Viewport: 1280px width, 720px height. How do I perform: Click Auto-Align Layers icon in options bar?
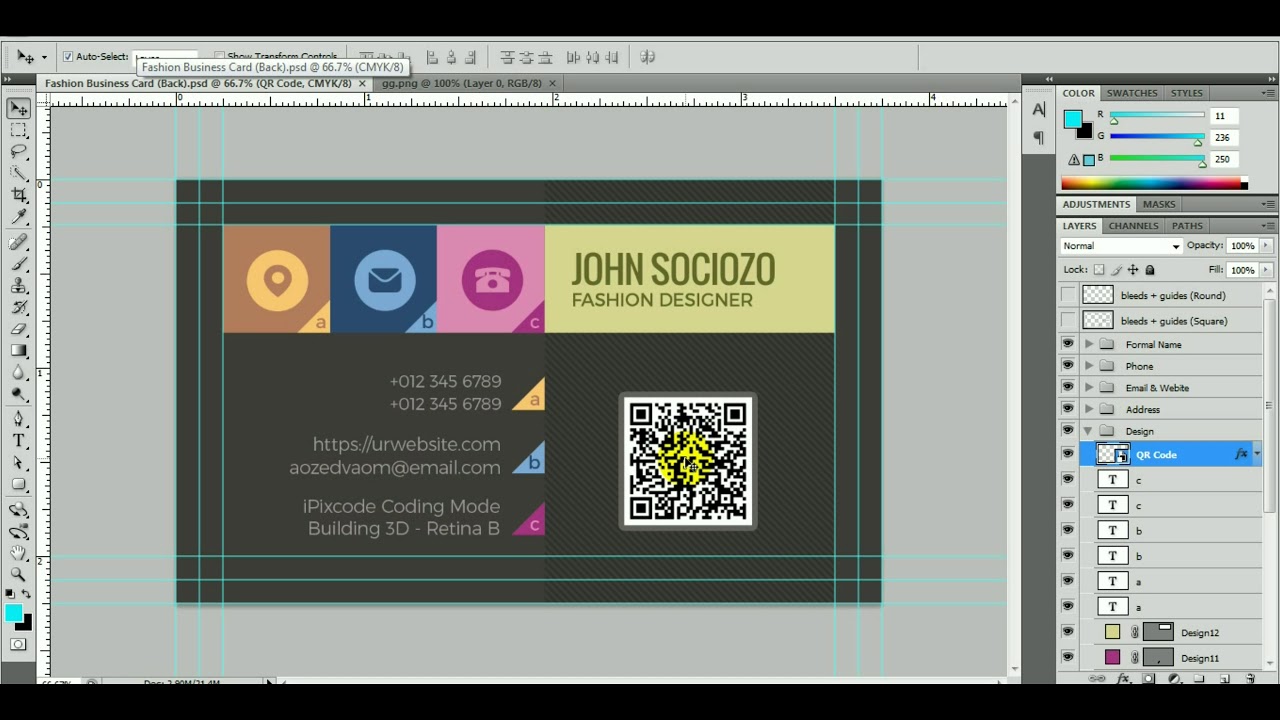click(x=647, y=57)
